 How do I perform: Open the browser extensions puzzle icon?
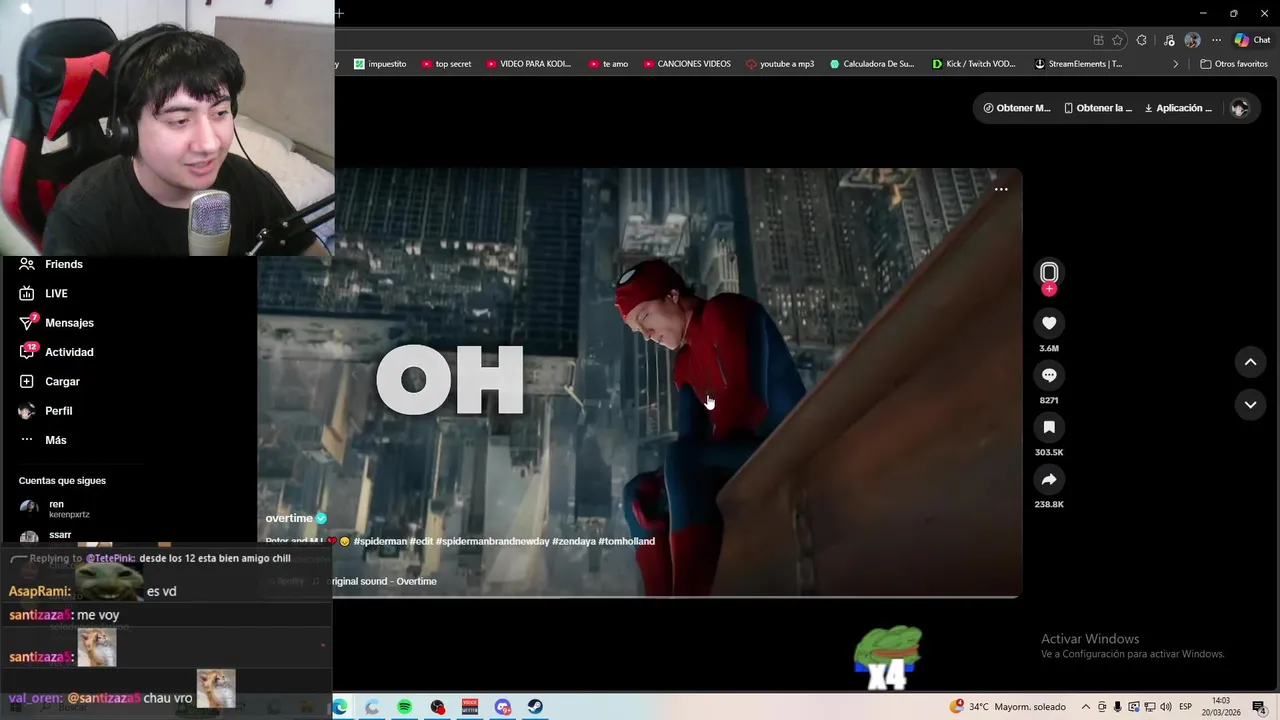[x=1141, y=40]
